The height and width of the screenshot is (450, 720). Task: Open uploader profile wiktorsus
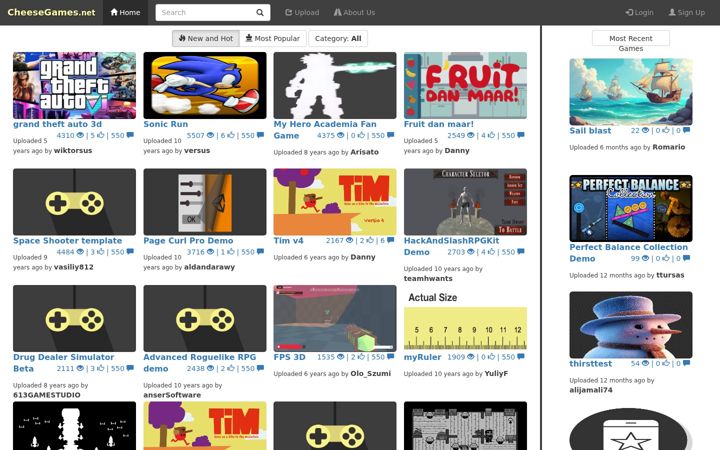point(73,151)
